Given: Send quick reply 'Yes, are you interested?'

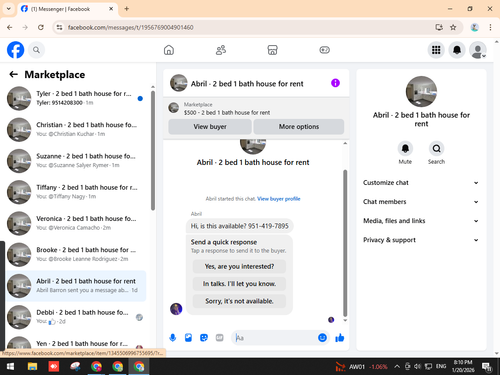Looking at the screenshot, I should (239, 266).
